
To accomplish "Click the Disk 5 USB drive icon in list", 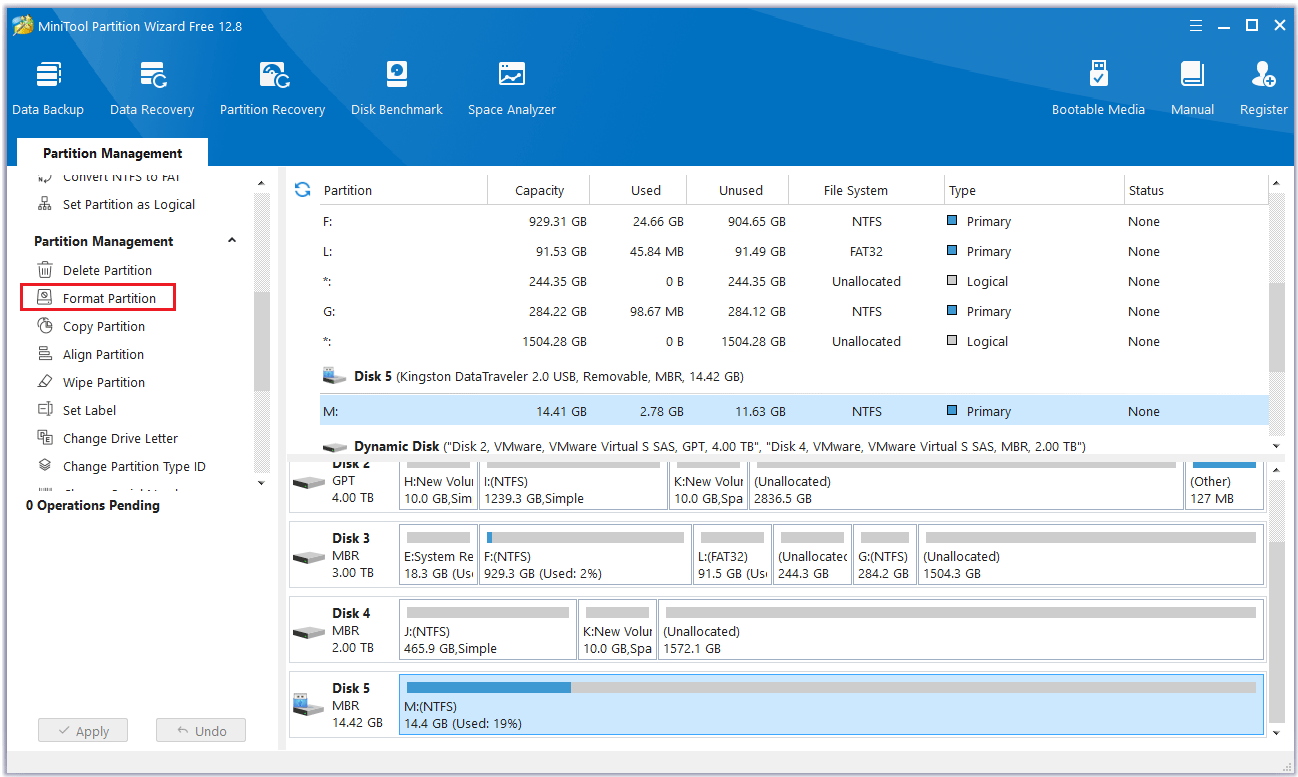I will point(334,376).
